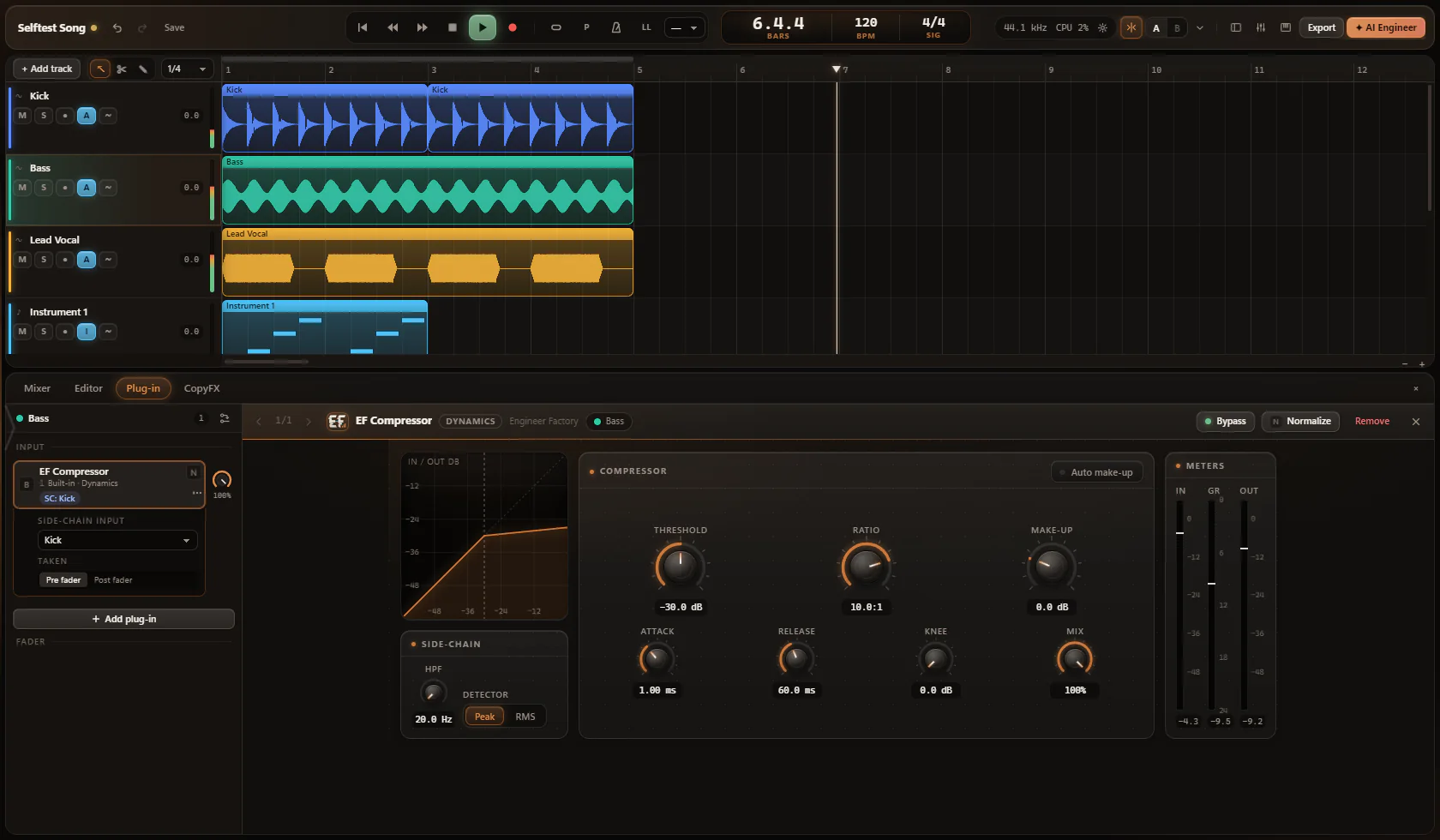Open the dash dropdown beside LL

coord(684,27)
